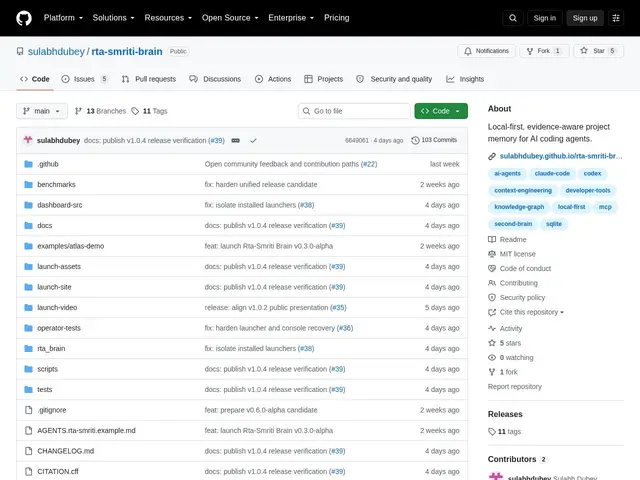Open the main branch selector dropdown
640x480 pixels.
(42, 111)
